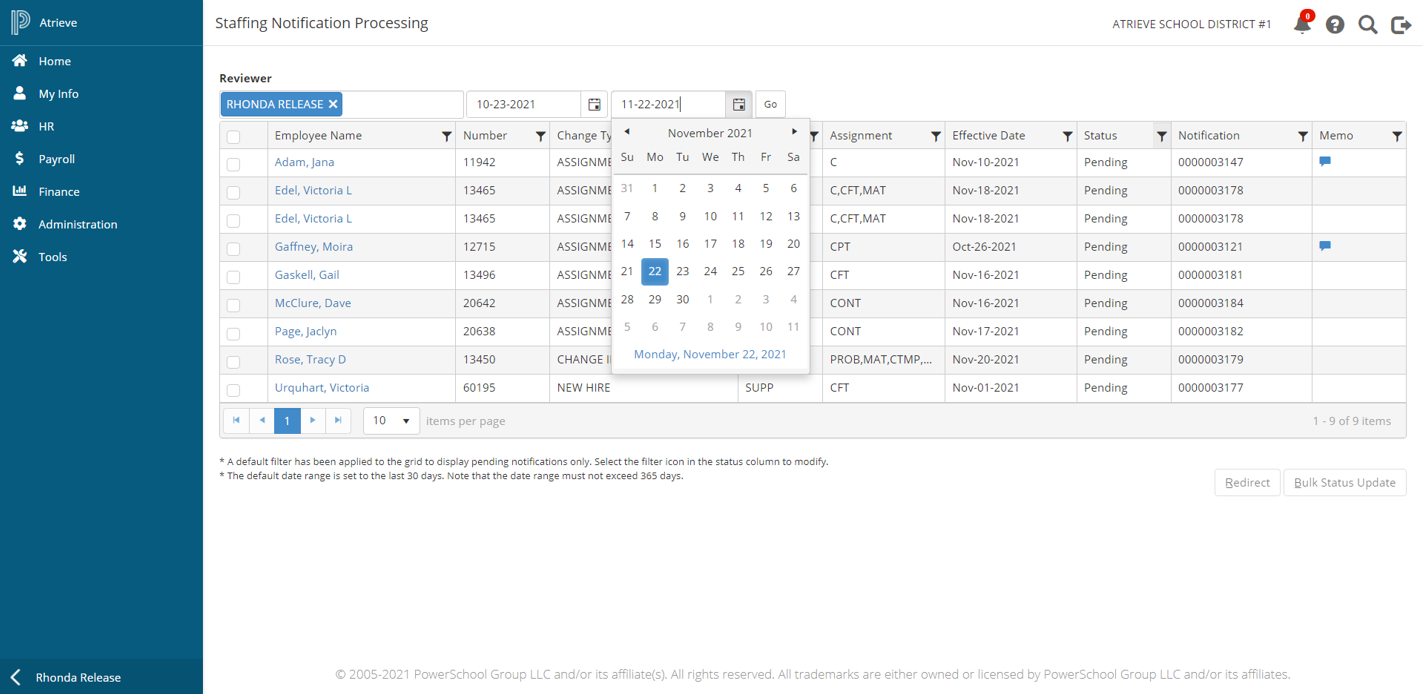
Task: Open the Payroll menu in sidebar
Action: tap(56, 159)
